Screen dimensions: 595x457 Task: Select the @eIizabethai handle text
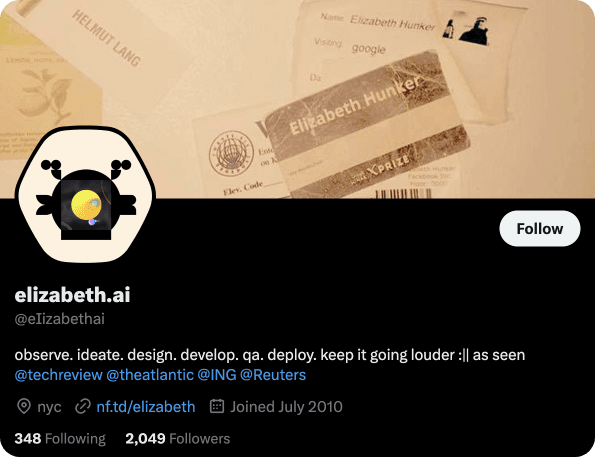point(60,319)
